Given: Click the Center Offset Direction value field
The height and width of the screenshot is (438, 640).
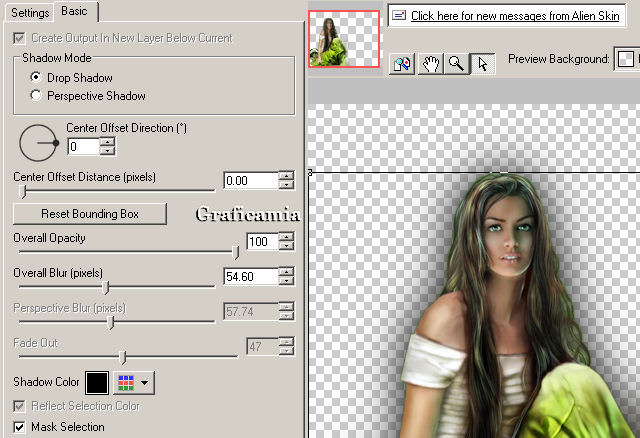Looking at the screenshot, I should tap(84, 147).
